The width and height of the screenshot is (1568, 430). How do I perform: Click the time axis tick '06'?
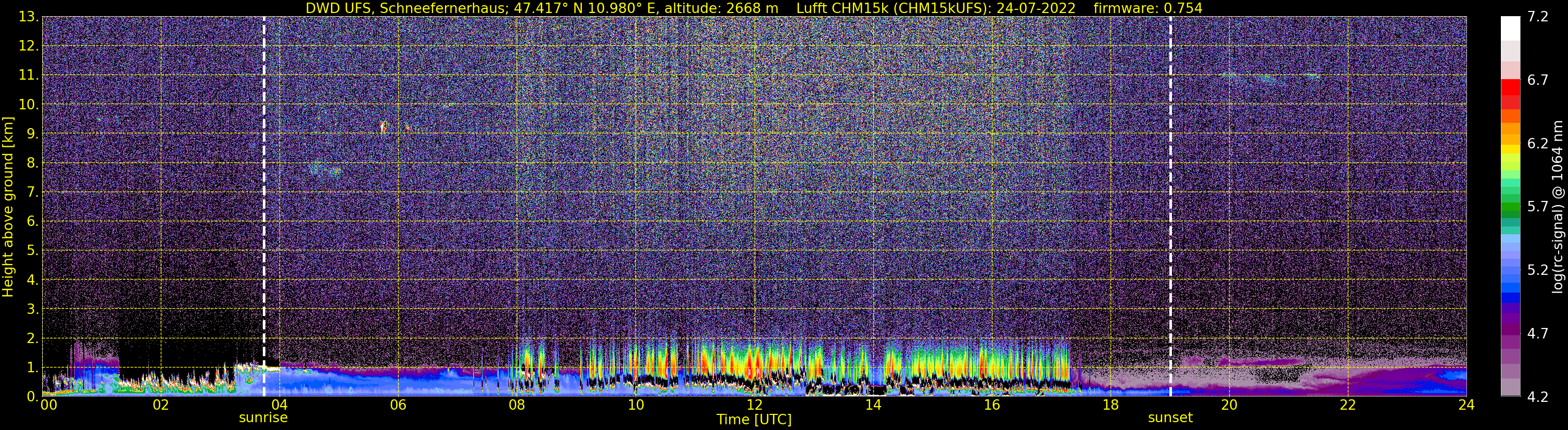point(398,405)
